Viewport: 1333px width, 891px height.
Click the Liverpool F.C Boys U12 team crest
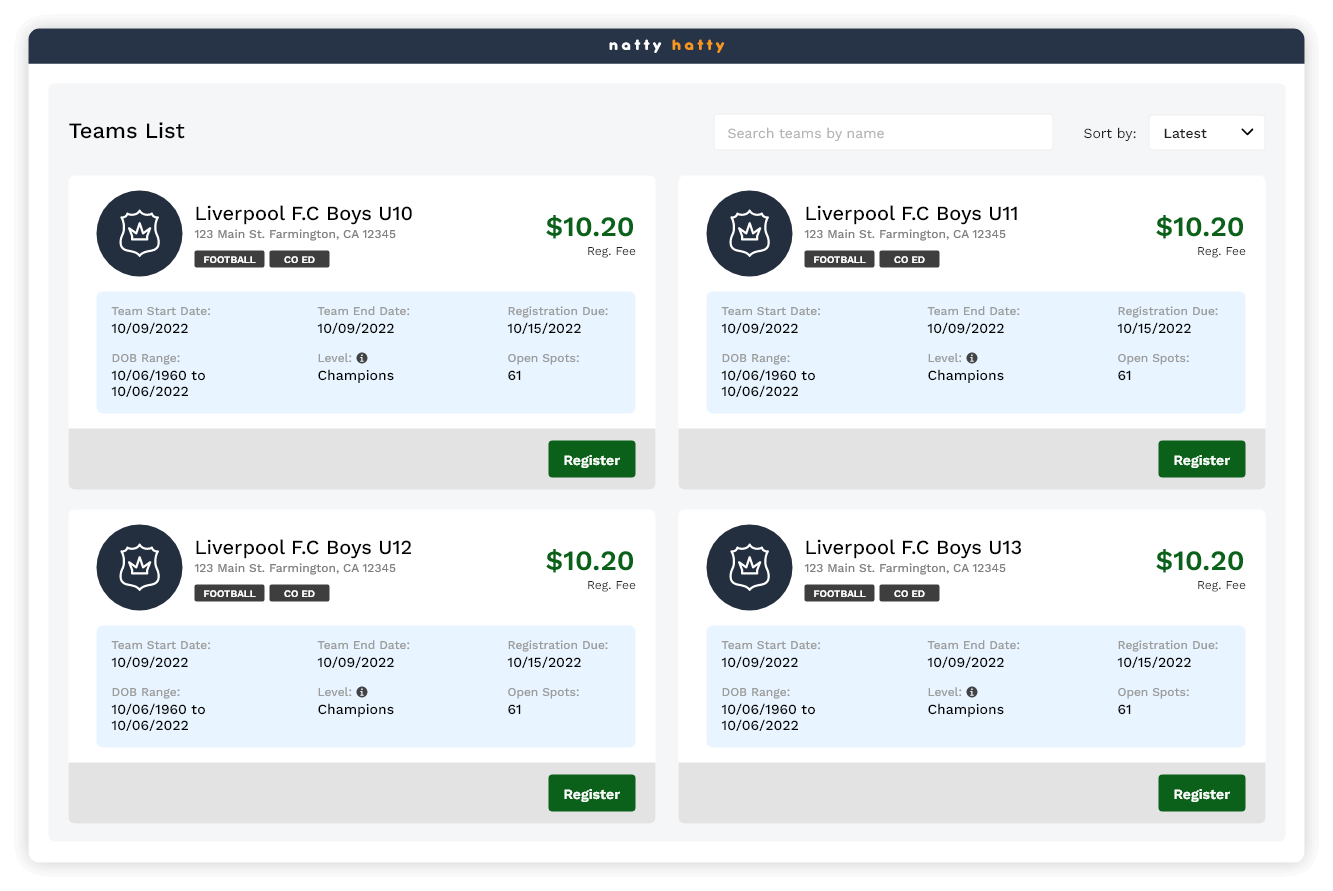pos(139,567)
